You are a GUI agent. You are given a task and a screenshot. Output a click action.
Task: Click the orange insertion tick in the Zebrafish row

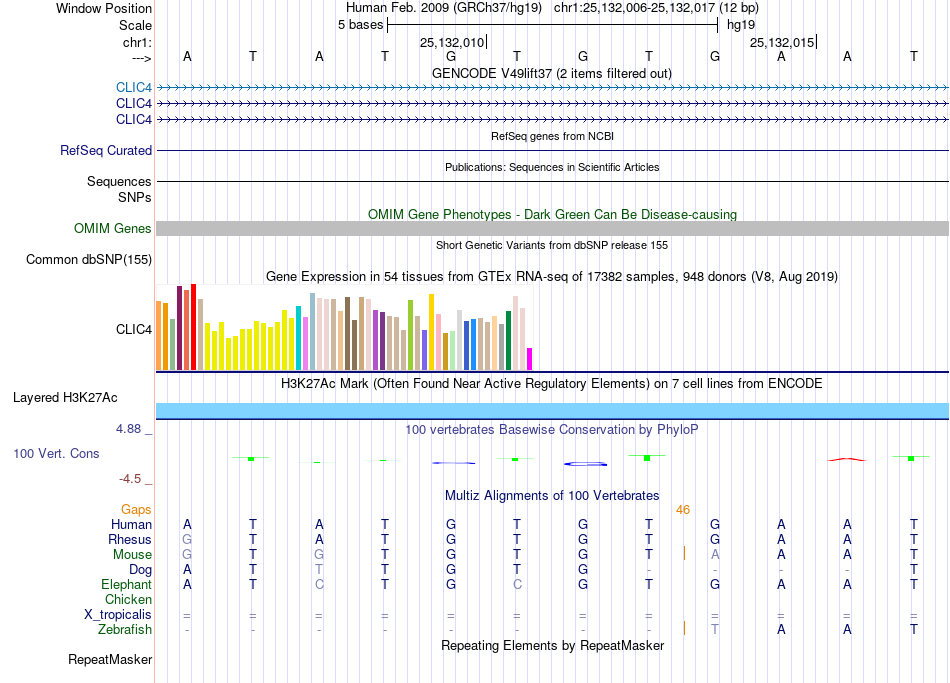point(684,628)
